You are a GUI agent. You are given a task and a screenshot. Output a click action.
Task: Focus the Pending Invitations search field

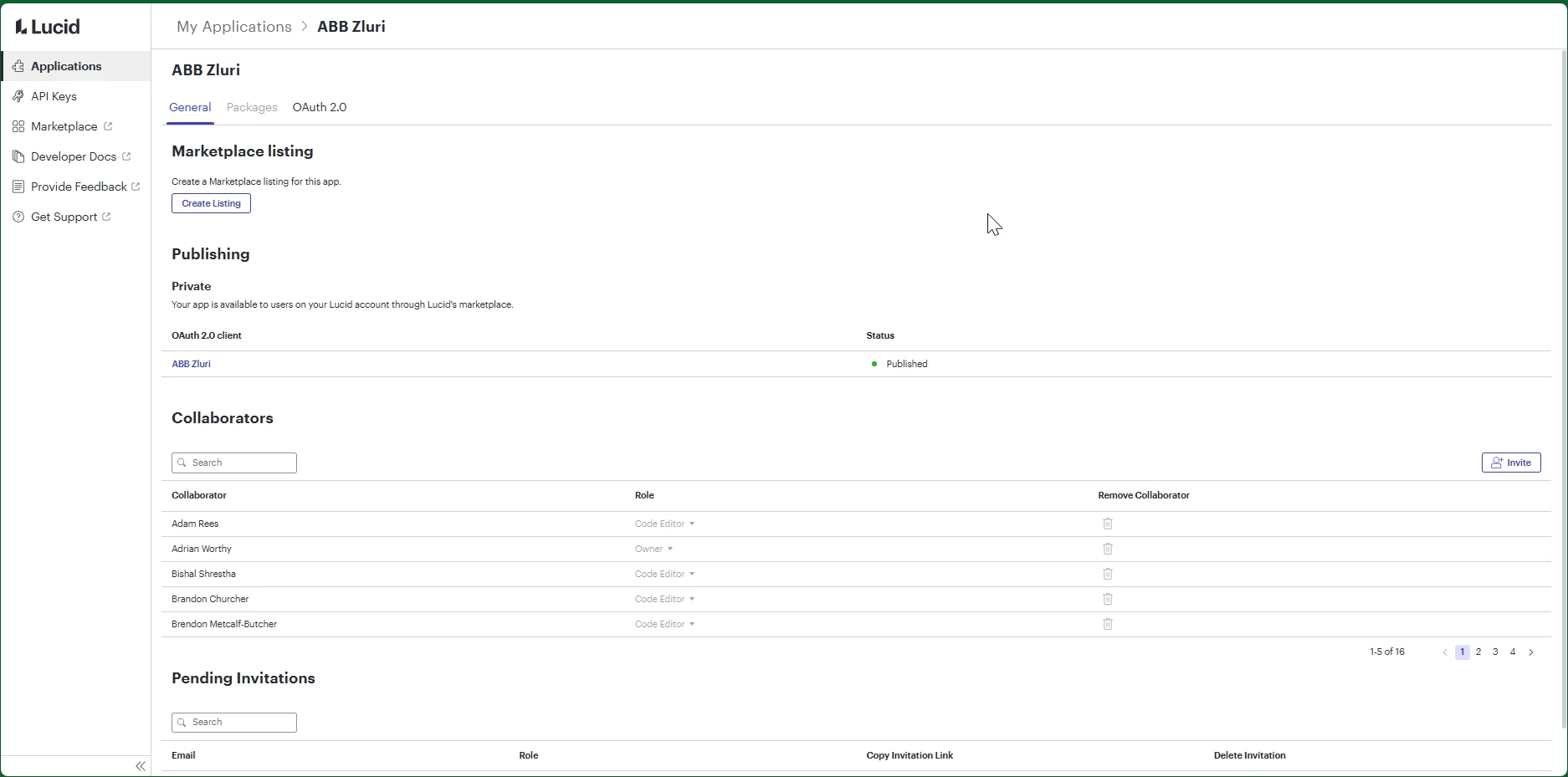(x=234, y=723)
